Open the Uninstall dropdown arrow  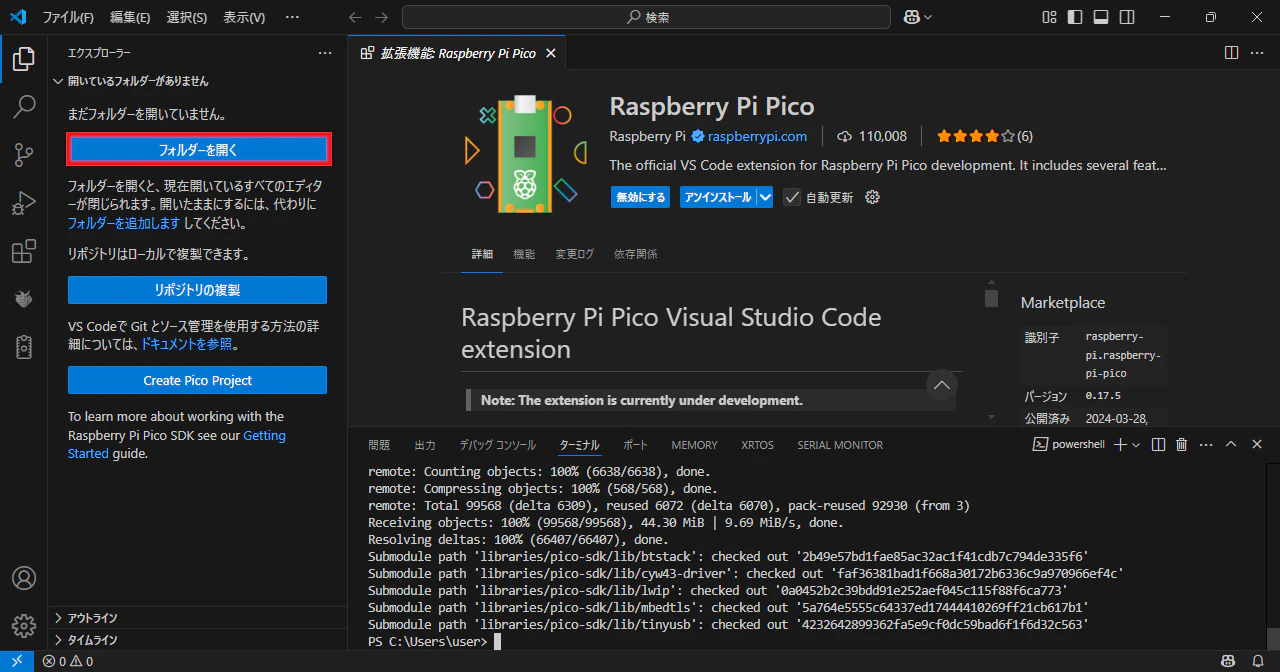[765, 197]
